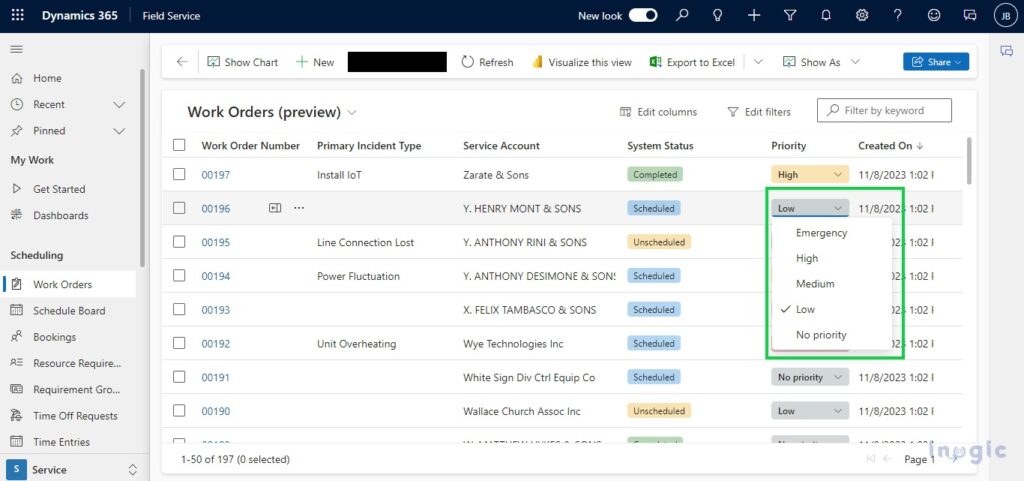
Task: Select No priority from the list
Action: pyautogui.click(x=831, y=335)
